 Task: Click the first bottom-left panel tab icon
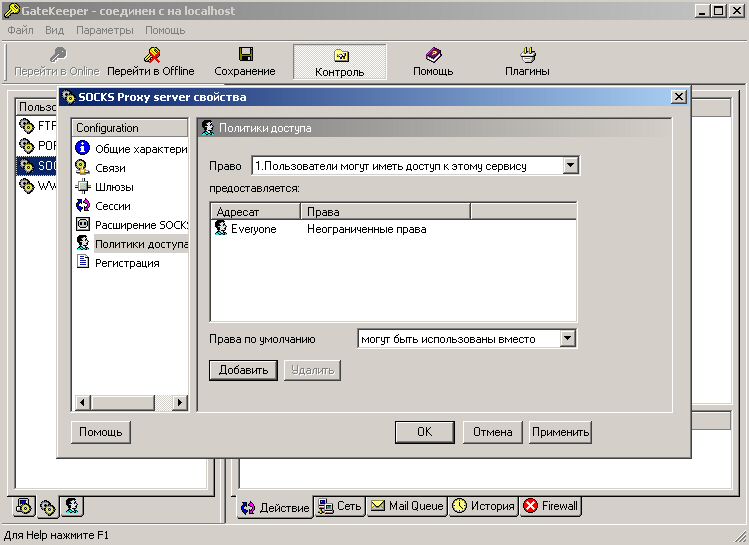24,506
